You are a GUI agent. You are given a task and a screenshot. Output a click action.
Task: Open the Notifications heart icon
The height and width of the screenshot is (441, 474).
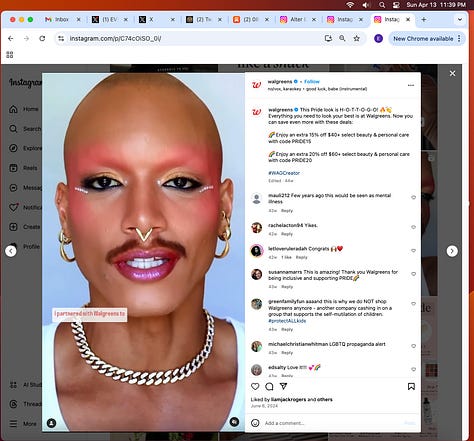13,207
